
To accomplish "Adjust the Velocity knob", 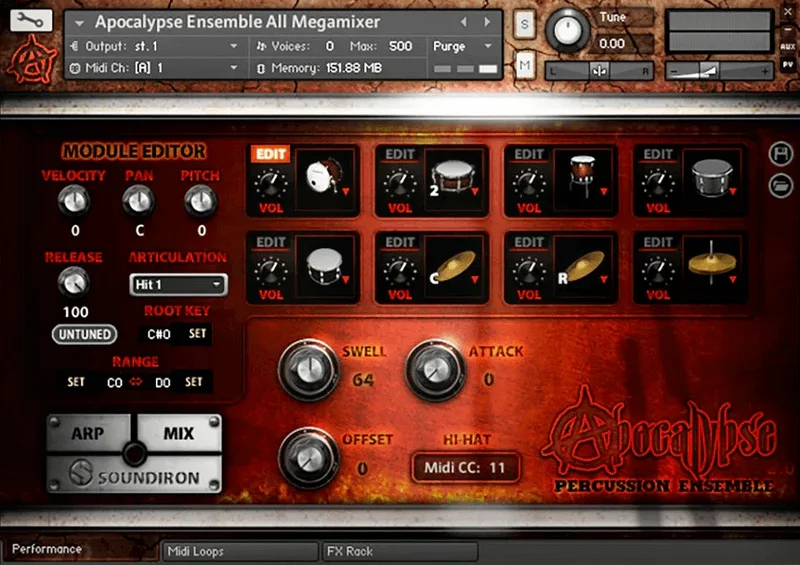I will pos(74,201).
